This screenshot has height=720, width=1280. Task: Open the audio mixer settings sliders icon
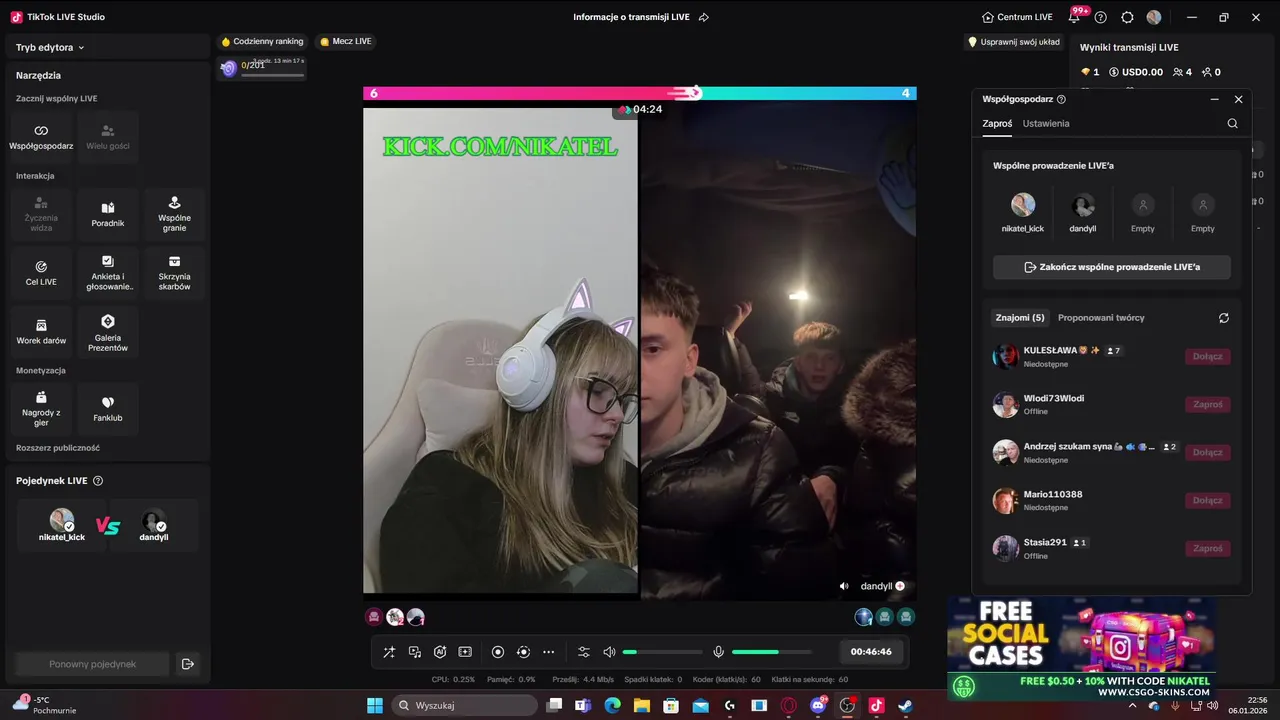(584, 652)
